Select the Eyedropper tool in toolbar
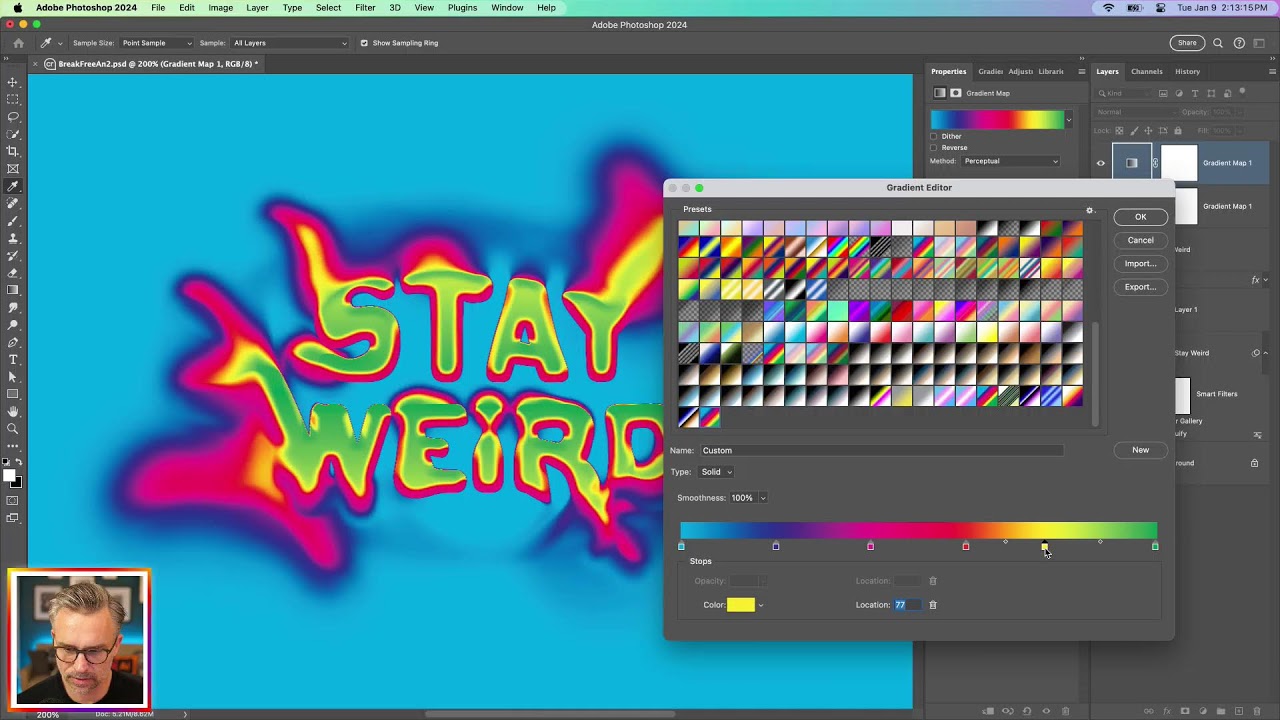Viewport: 1280px width, 720px height. (13, 186)
